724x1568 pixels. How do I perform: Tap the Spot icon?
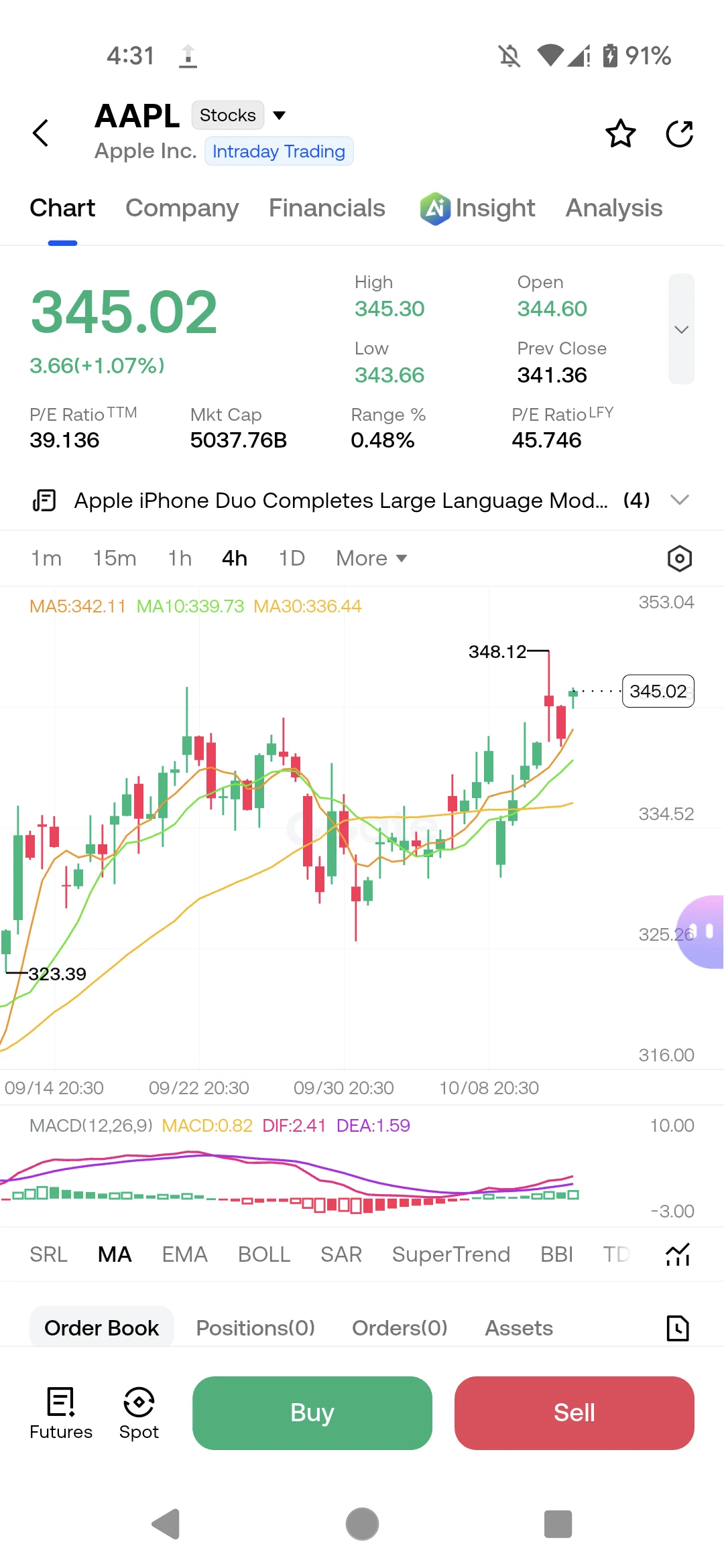click(139, 1413)
